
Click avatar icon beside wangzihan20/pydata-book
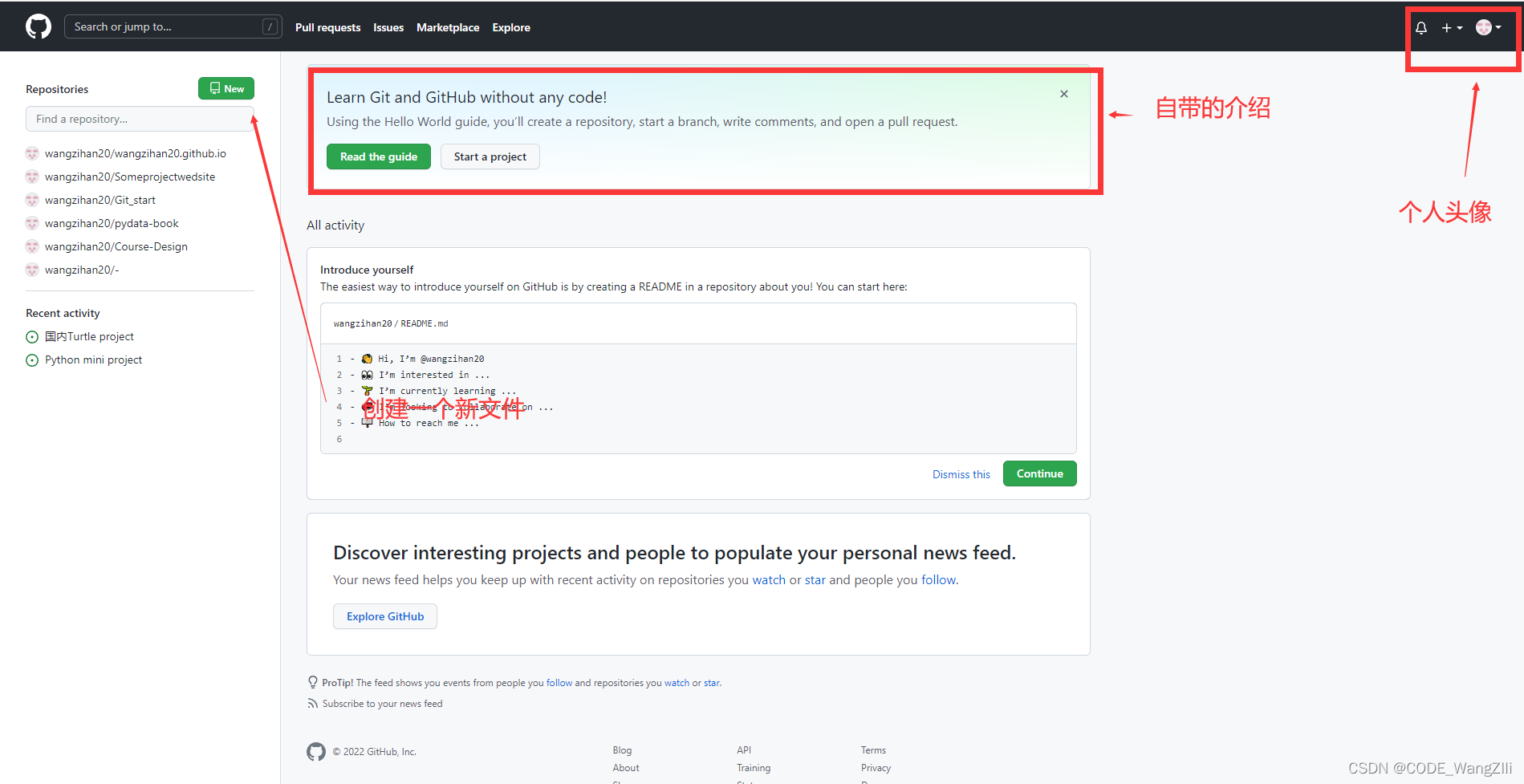click(x=32, y=223)
